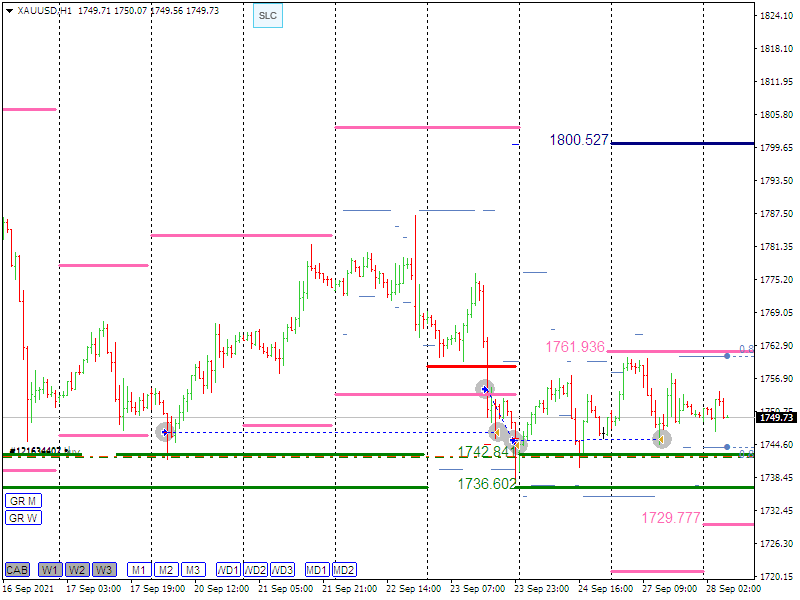
Task: Click the SLC button
Action: point(267,16)
